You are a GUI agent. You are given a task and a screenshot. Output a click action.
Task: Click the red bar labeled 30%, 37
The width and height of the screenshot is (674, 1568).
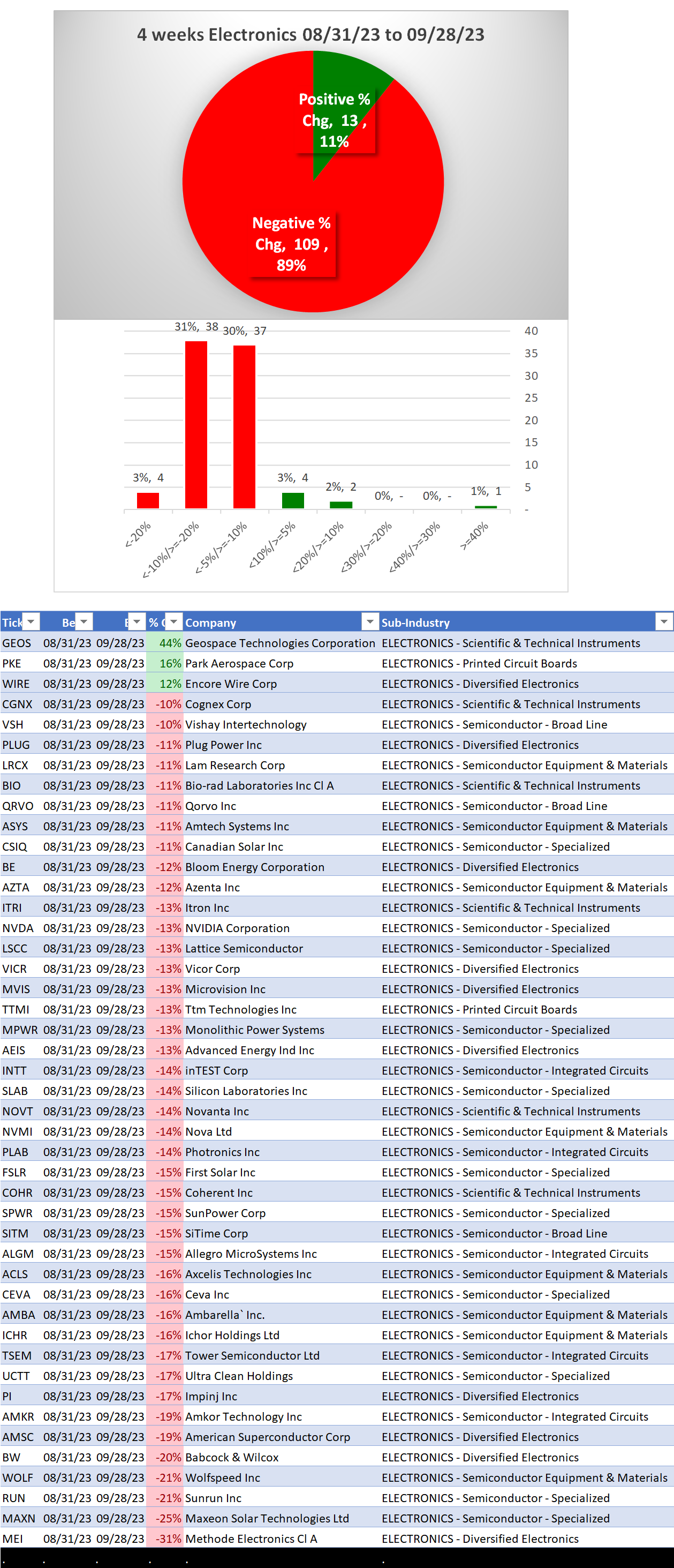point(244,427)
